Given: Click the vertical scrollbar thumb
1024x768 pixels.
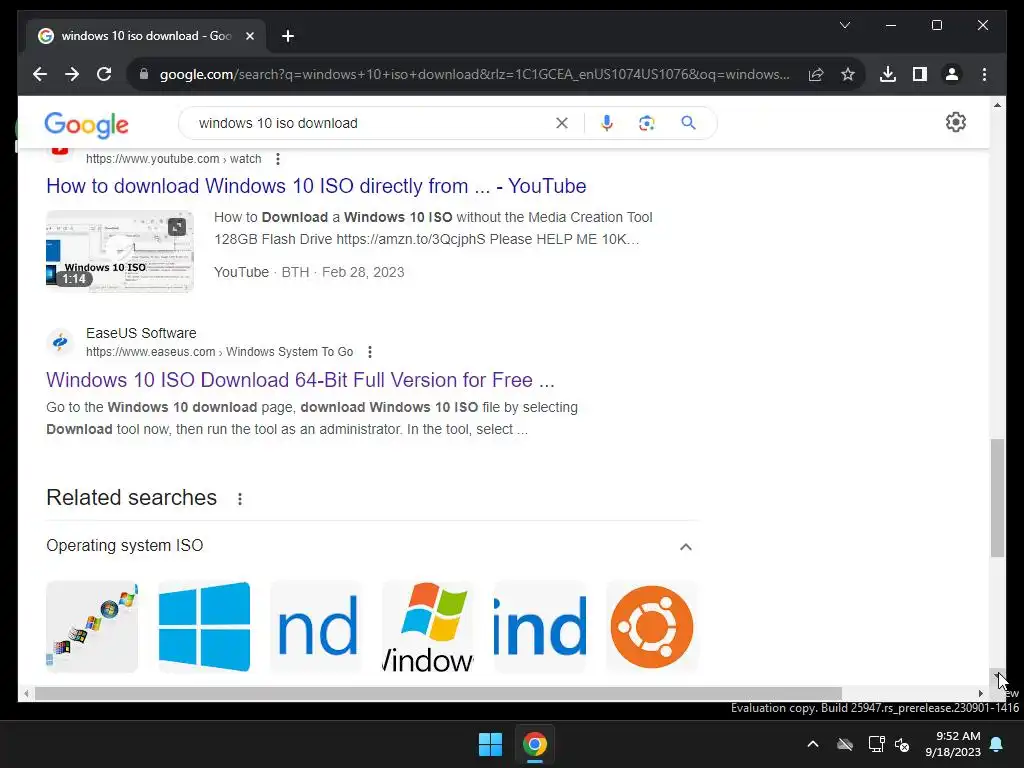Looking at the screenshot, I should pos(997,498).
